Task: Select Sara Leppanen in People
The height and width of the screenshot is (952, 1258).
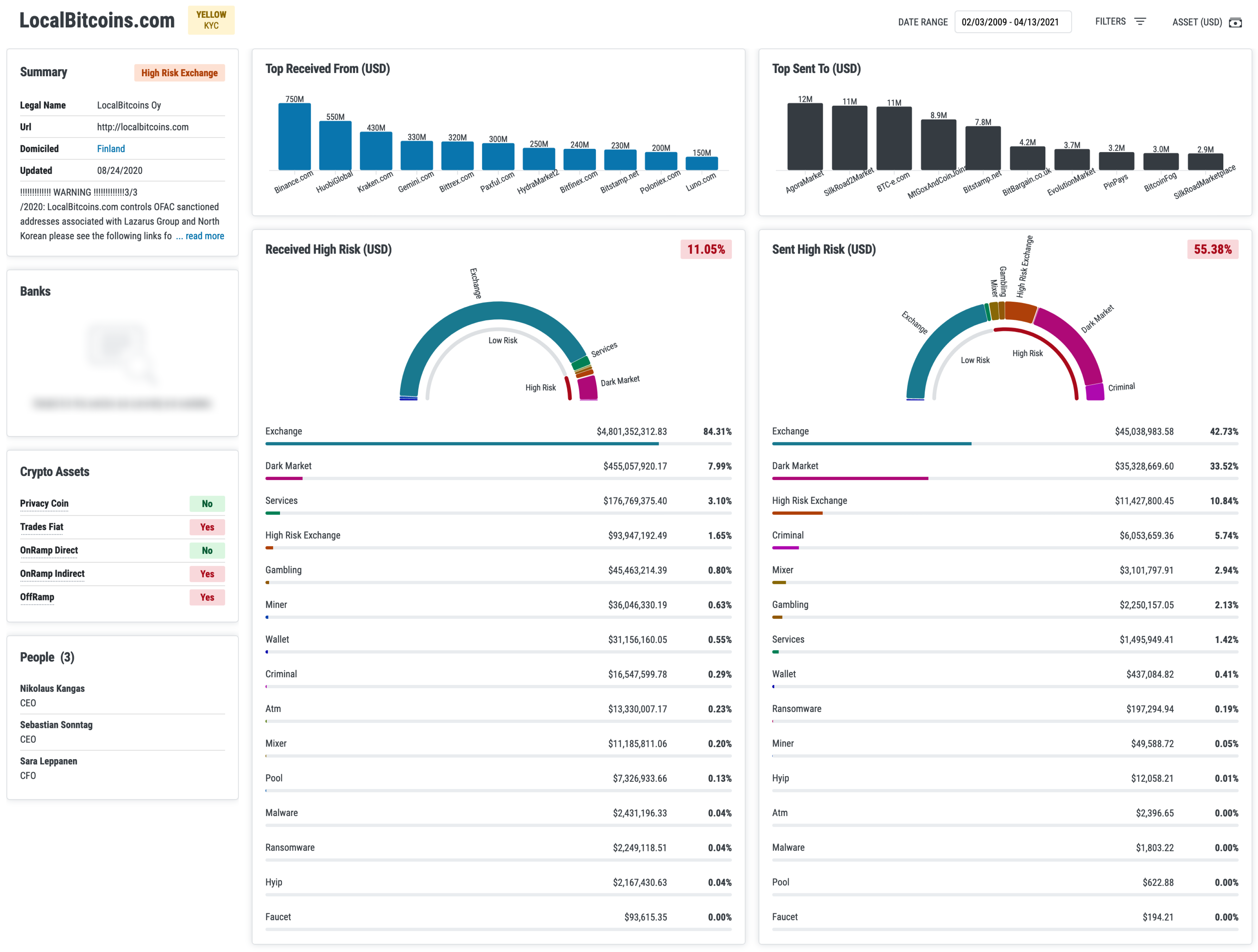Action: 48,762
